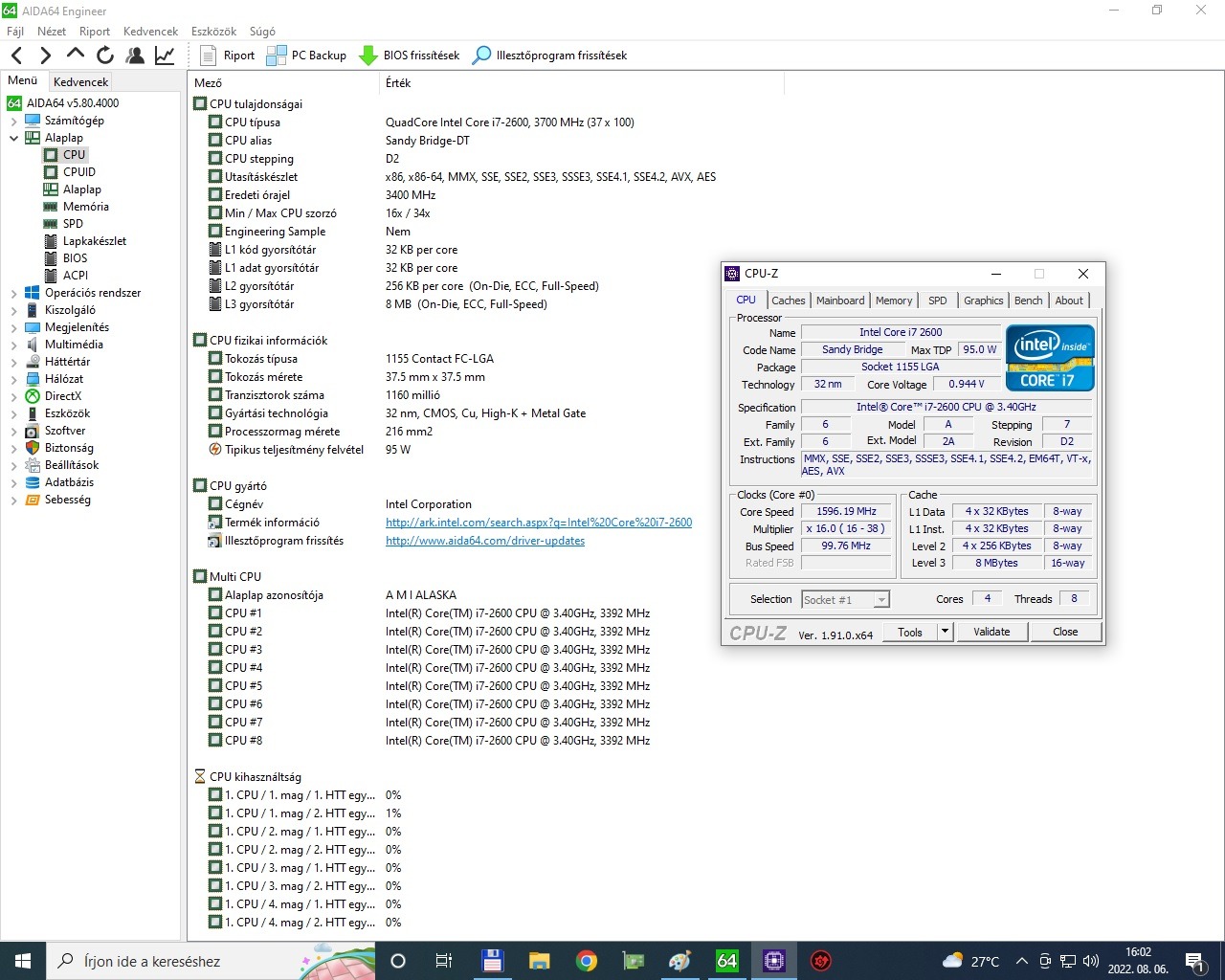This screenshot has width=1225, height=980.
Task: Open Google Chrome from the taskbar
Action: coord(587,961)
